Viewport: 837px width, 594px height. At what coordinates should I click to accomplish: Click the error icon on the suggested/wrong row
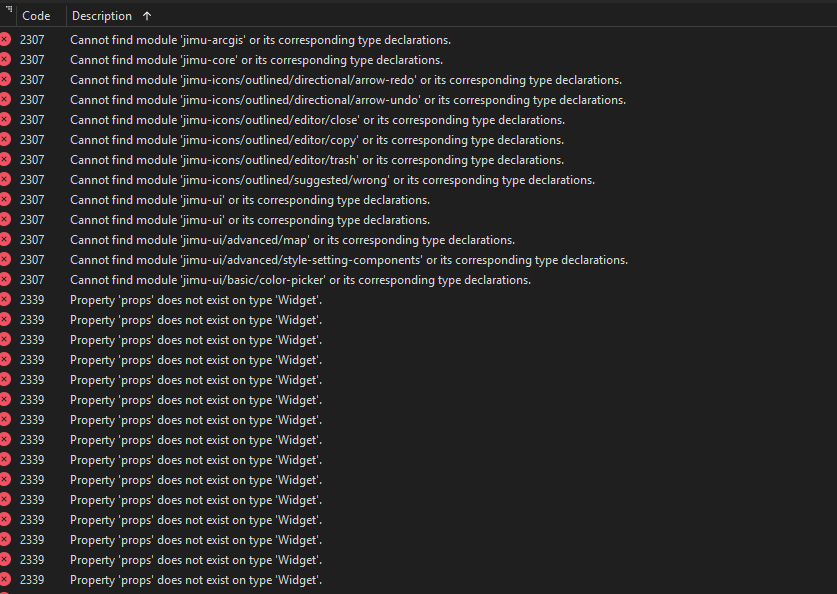pyautogui.click(x=5, y=179)
